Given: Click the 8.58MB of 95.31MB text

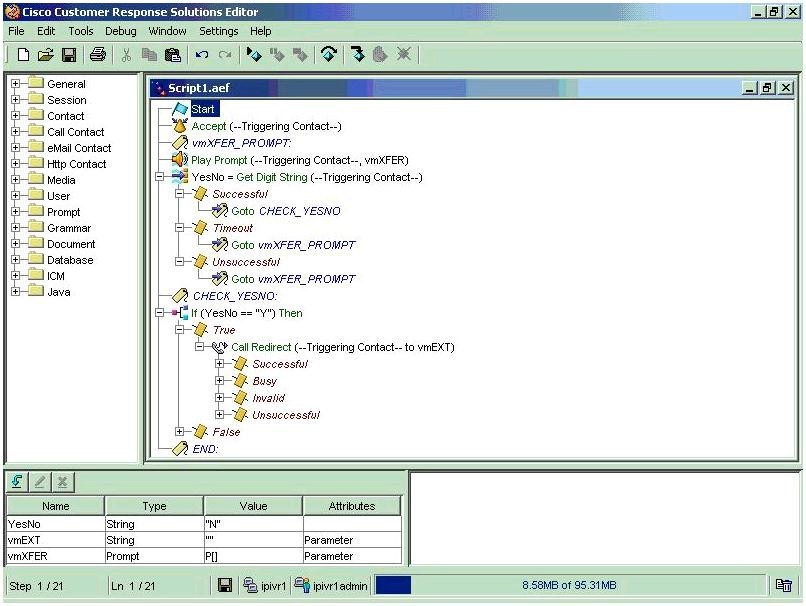Looking at the screenshot, I should pyautogui.click(x=569, y=585).
